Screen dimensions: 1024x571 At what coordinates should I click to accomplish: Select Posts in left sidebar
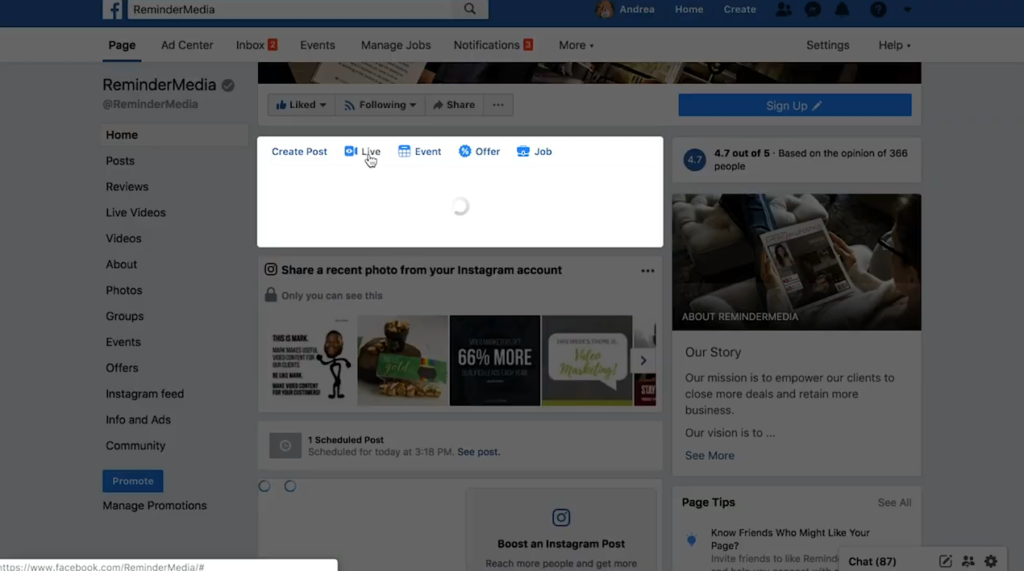pyautogui.click(x=120, y=161)
